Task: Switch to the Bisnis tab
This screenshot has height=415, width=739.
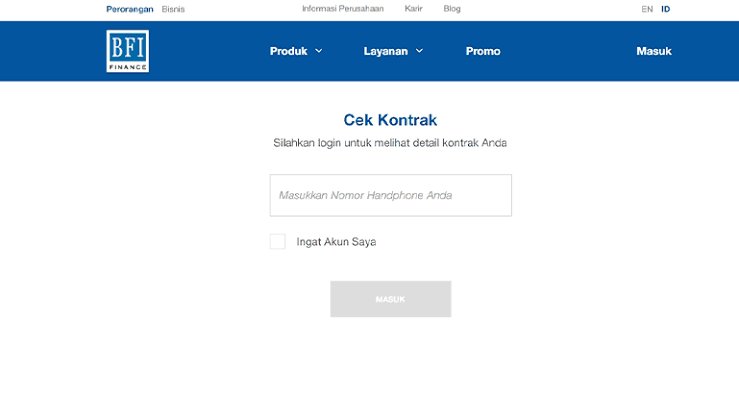Action: (x=173, y=9)
